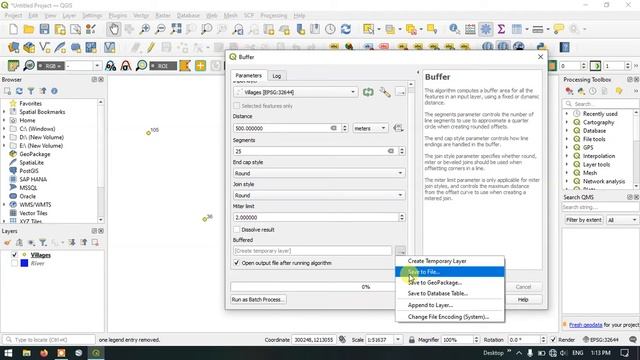Clear the Segments value field
The image size is (640, 360).
click(391, 151)
